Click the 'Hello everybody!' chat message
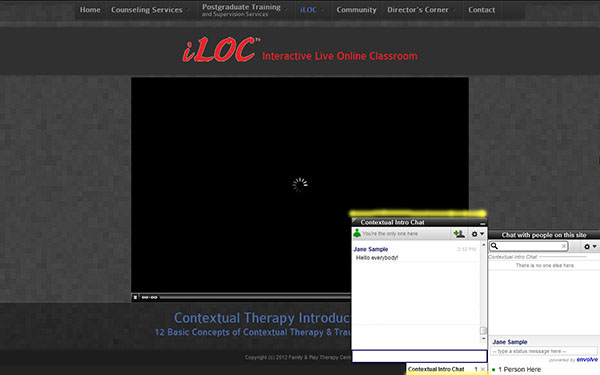The image size is (600, 375). pyautogui.click(x=377, y=258)
